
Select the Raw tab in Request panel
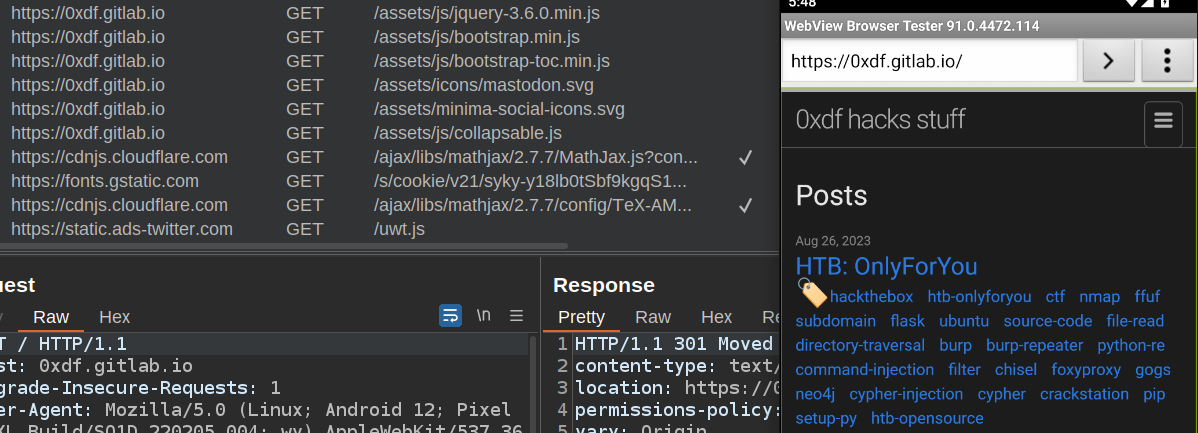[51, 317]
